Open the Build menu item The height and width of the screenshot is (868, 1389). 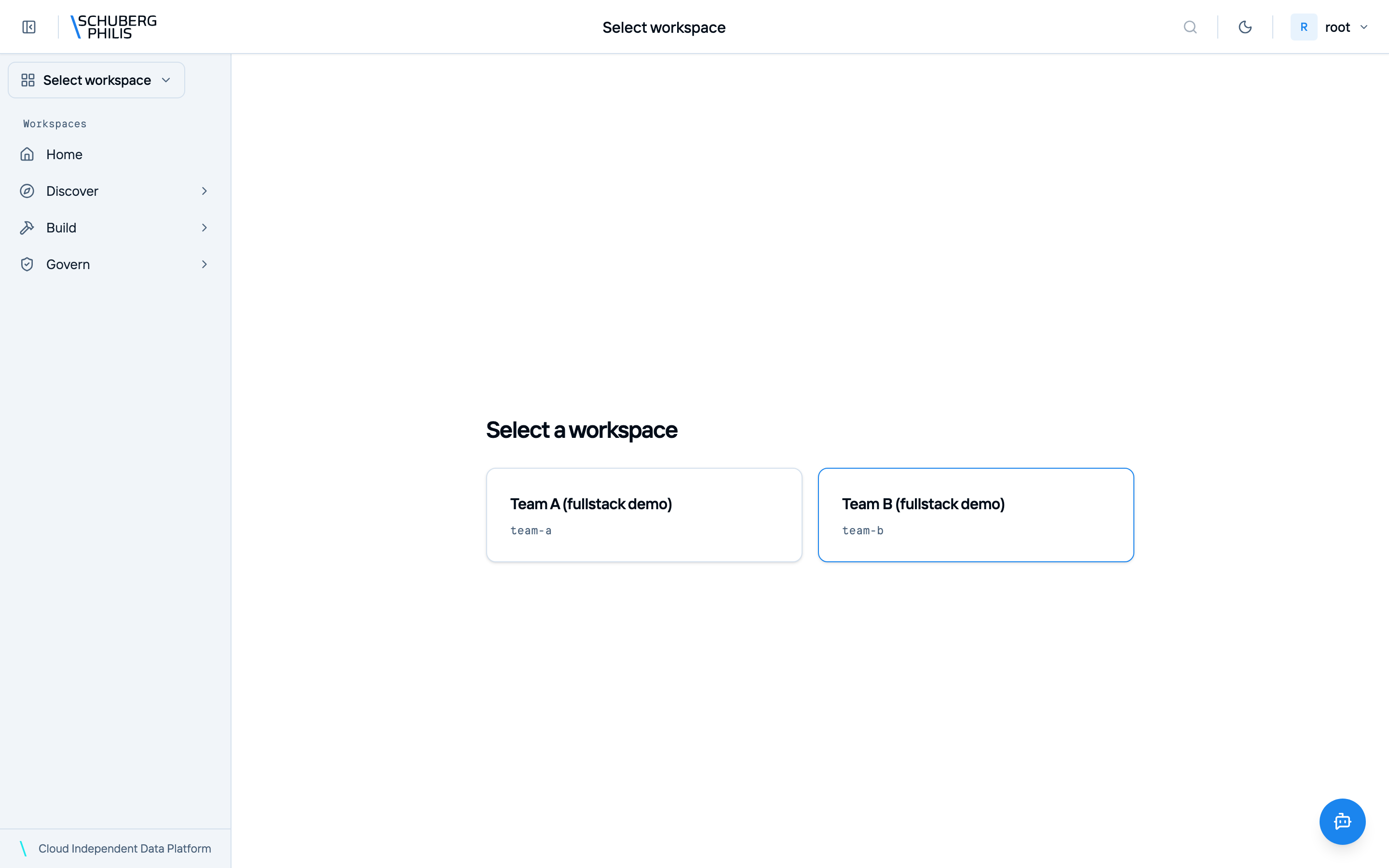(x=115, y=228)
